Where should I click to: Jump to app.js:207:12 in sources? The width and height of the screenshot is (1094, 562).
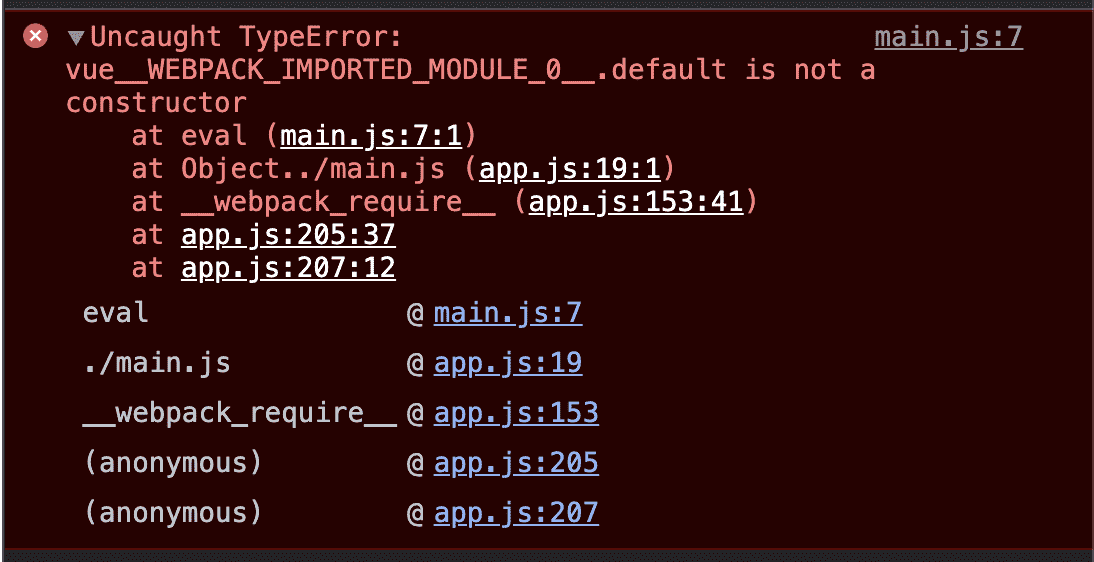tap(288, 268)
